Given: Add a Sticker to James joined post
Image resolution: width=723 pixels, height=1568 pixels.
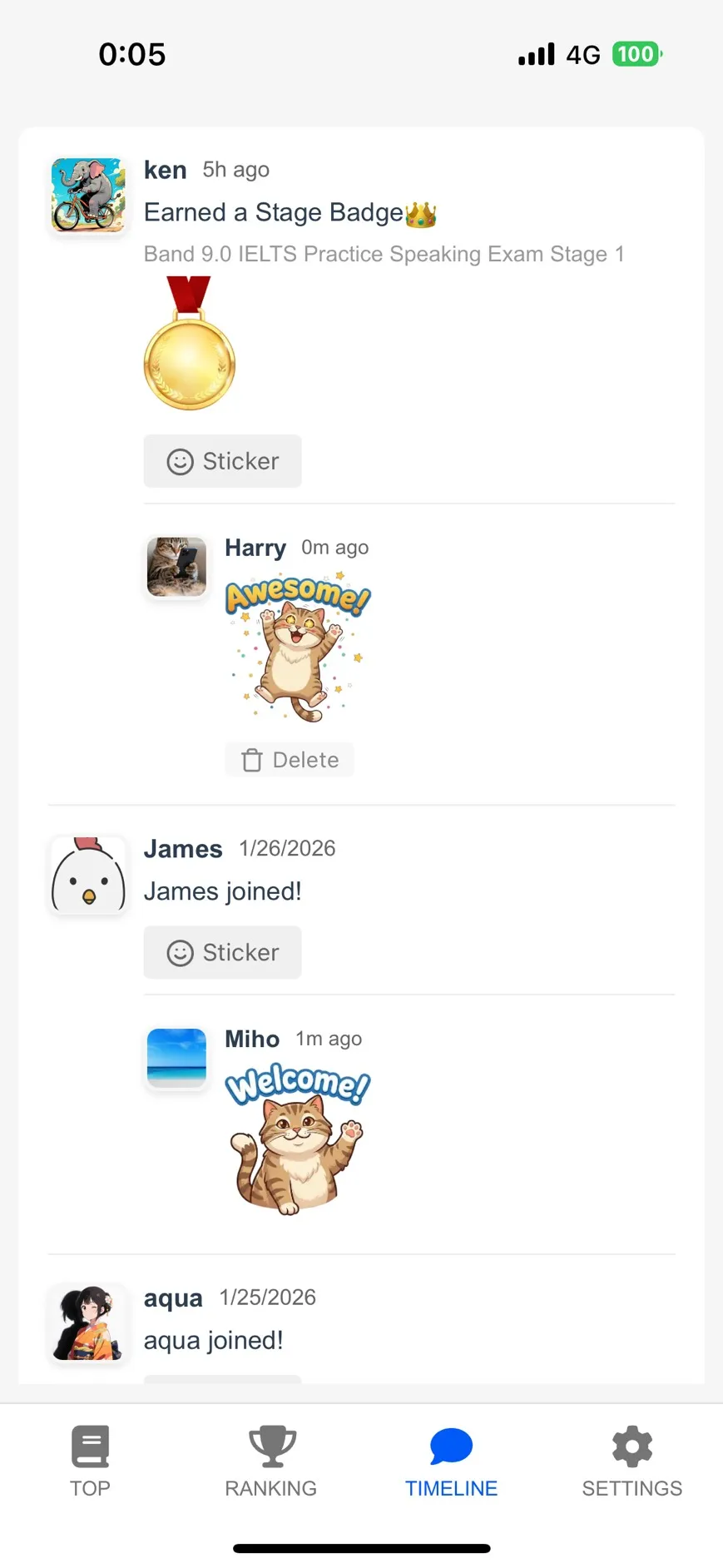Looking at the screenshot, I should pos(223,952).
